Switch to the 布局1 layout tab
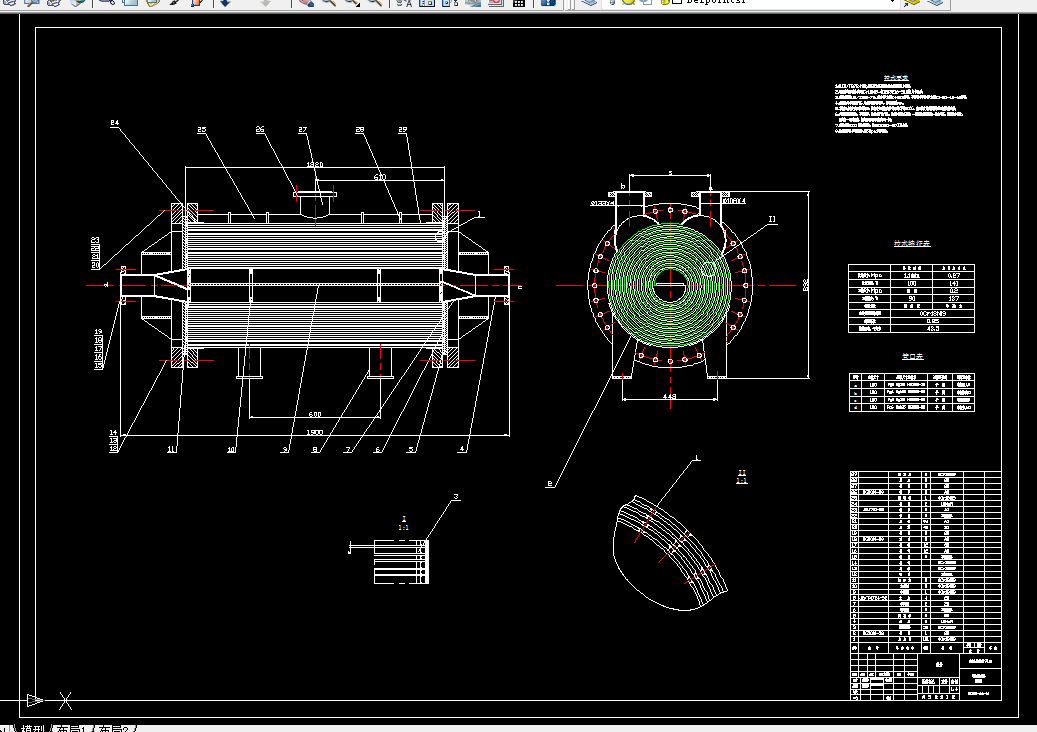Screen dimensions: 1037x732 tap(71, 728)
